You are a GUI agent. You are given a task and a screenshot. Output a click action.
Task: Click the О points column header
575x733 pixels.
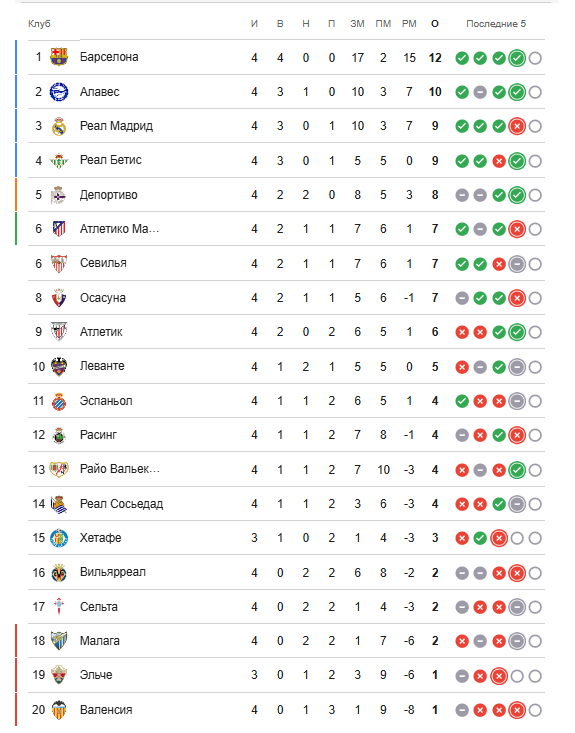[435, 24]
